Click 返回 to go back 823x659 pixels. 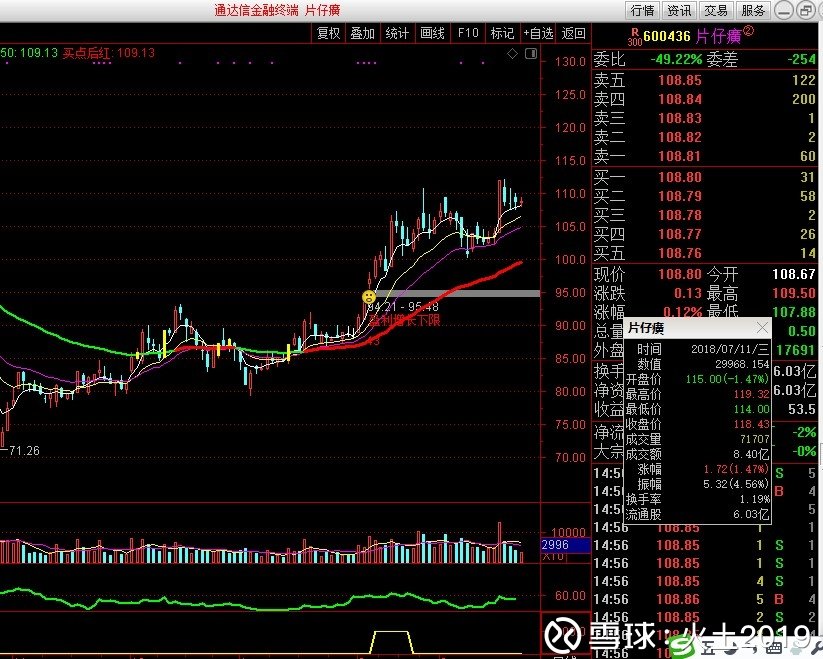point(573,34)
